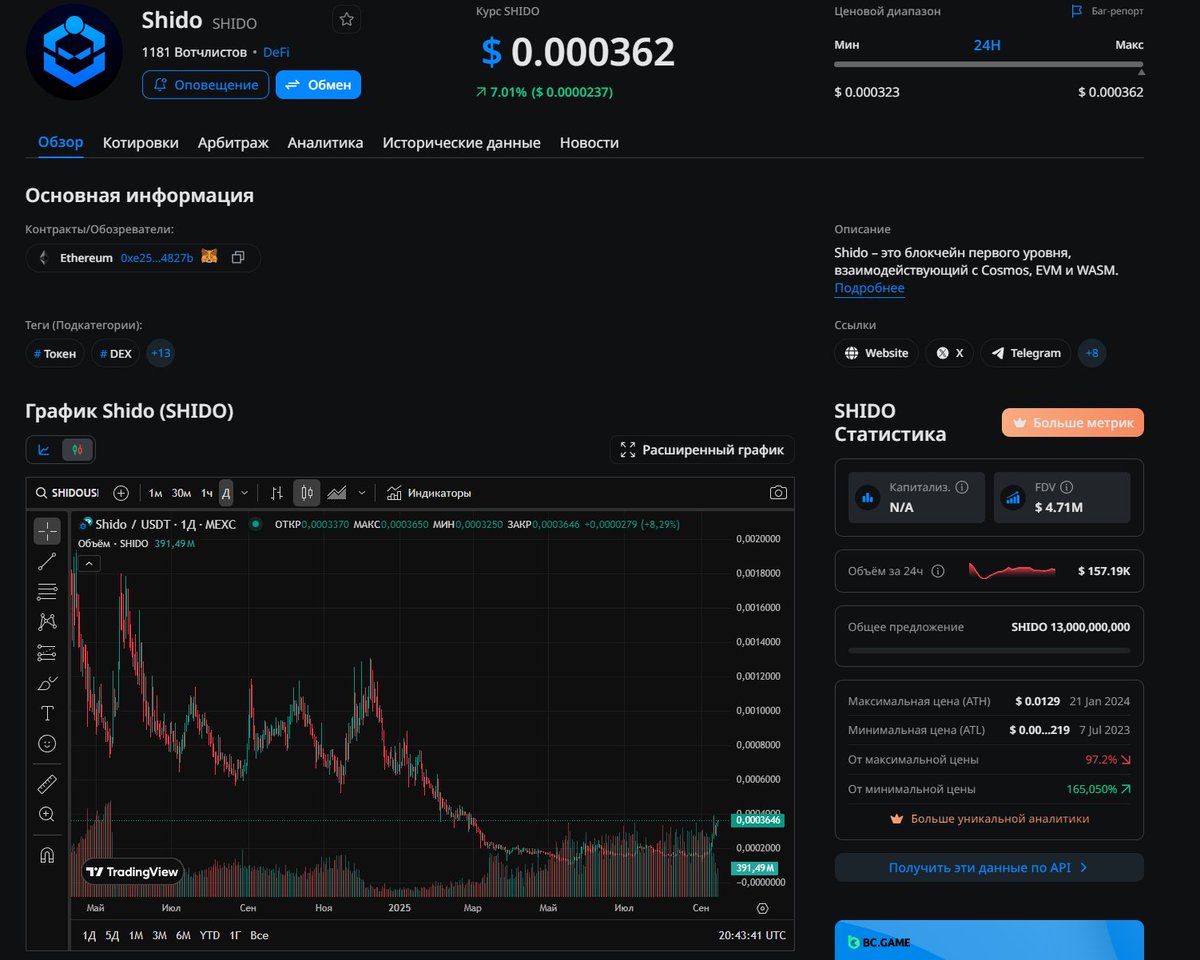Collapse the chart legend with chevron

[x=89, y=563]
